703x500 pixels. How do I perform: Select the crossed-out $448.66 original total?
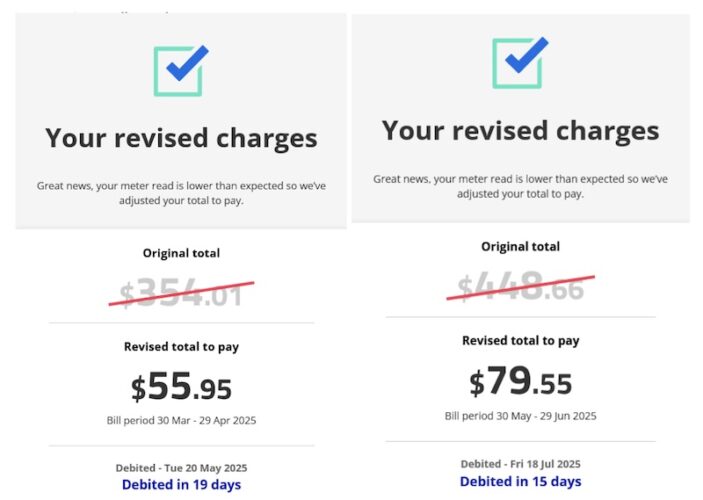(x=520, y=285)
